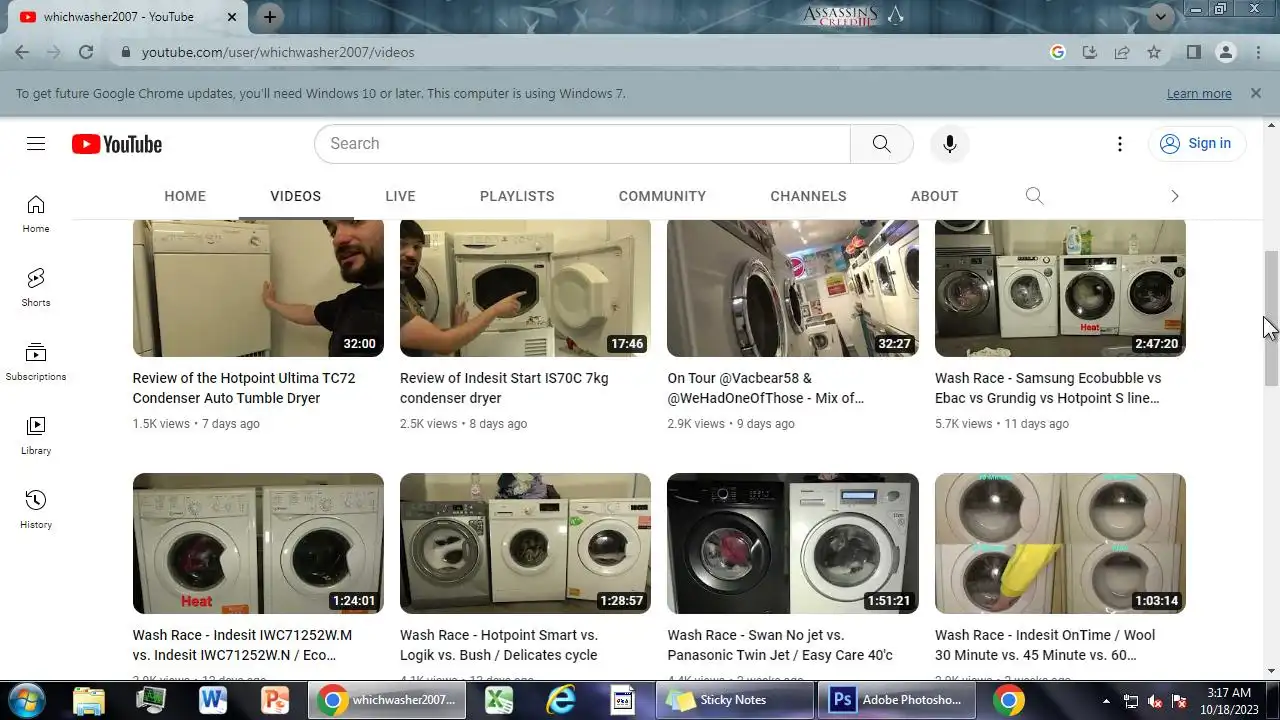Viewport: 1280px width, 720px height.
Task: Play the 1:24:01 Indesit race thumbnail
Action: (258, 543)
